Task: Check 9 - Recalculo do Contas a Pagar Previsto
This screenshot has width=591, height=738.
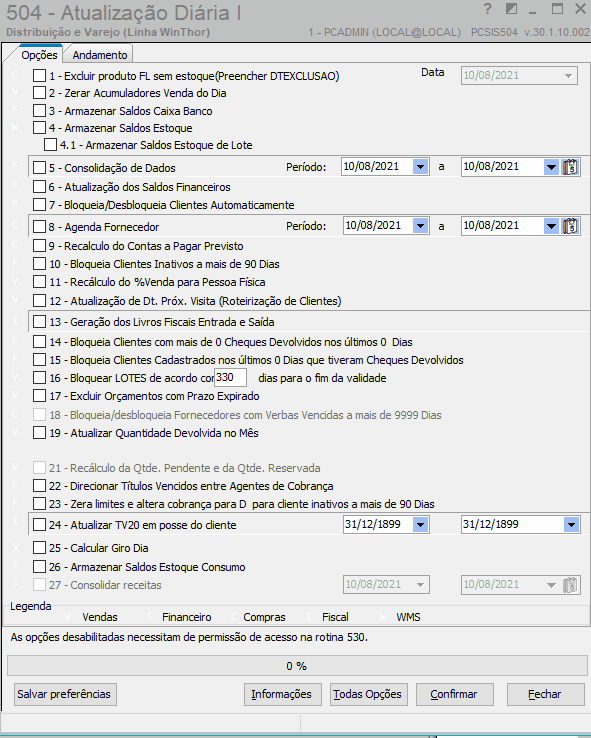Action: coord(40,246)
